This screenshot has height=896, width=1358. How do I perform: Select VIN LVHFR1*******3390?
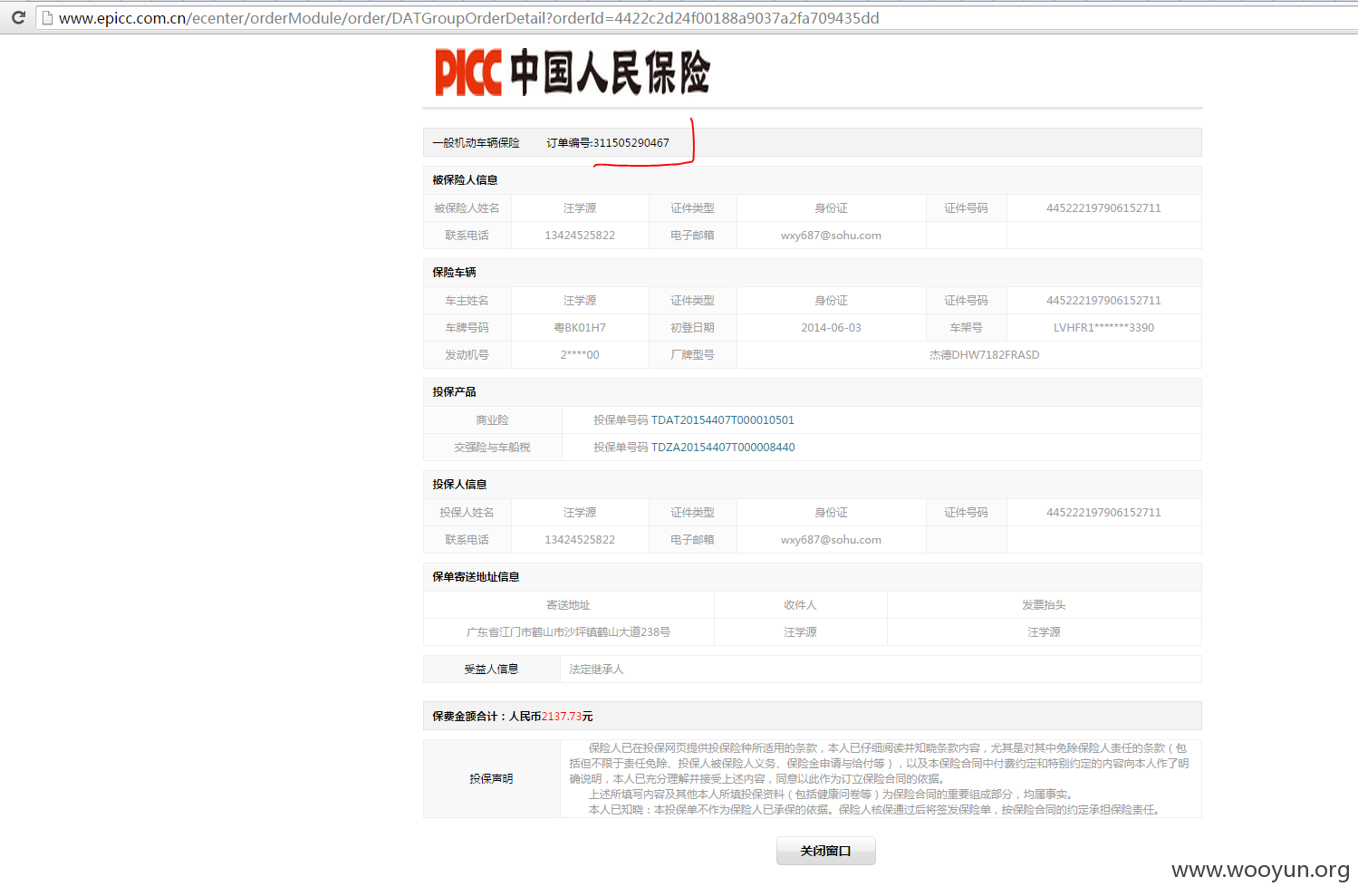pos(1103,328)
